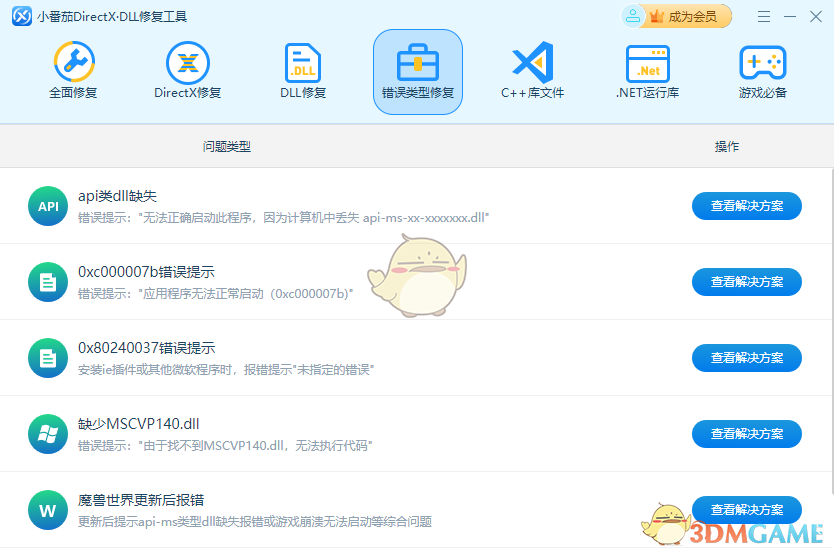The height and width of the screenshot is (552, 834).
Task: Select the DirectX修复 icon
Action: click(187, 63)
